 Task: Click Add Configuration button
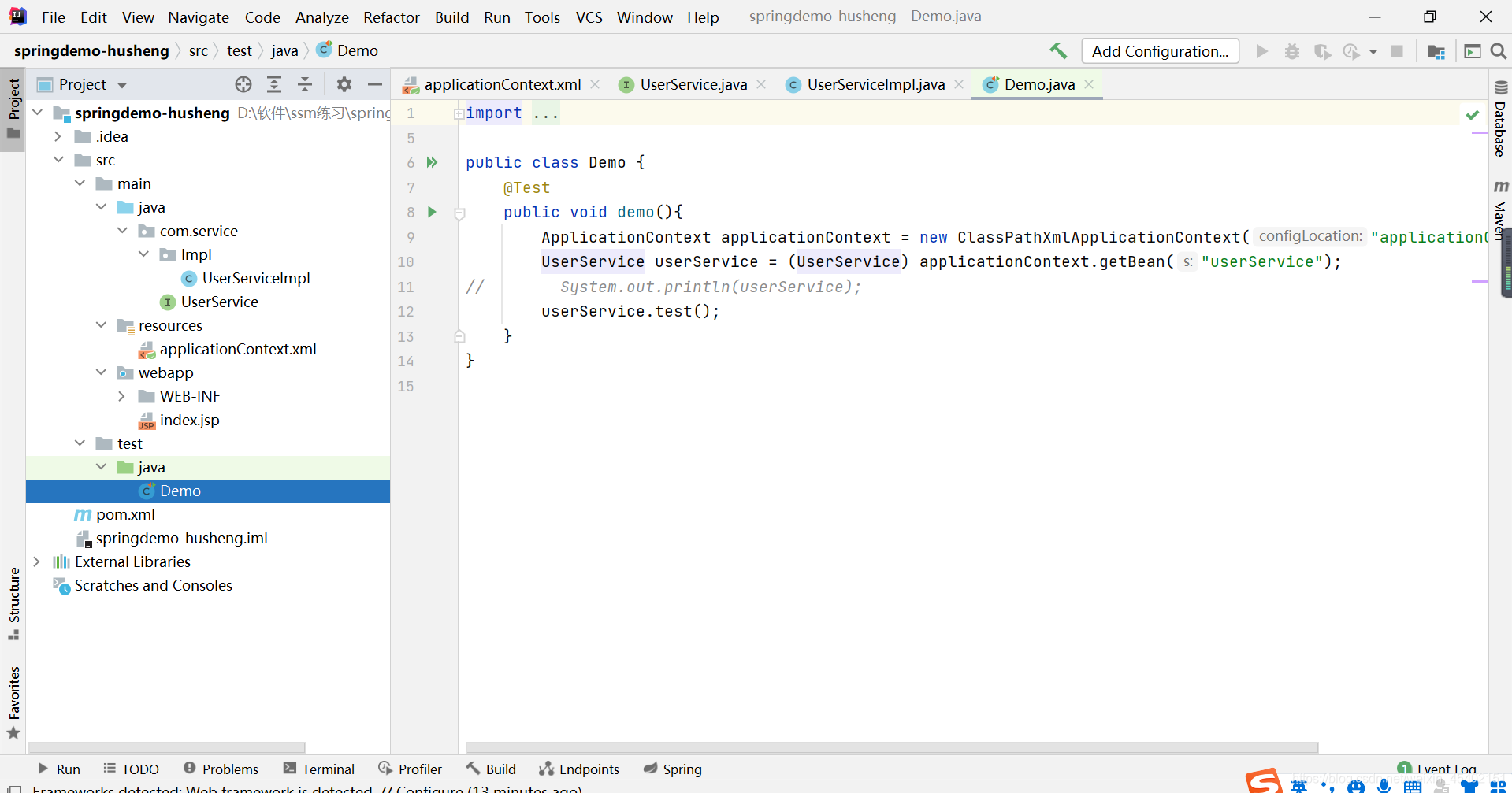pyautogui.click(x=1160, y=51)
